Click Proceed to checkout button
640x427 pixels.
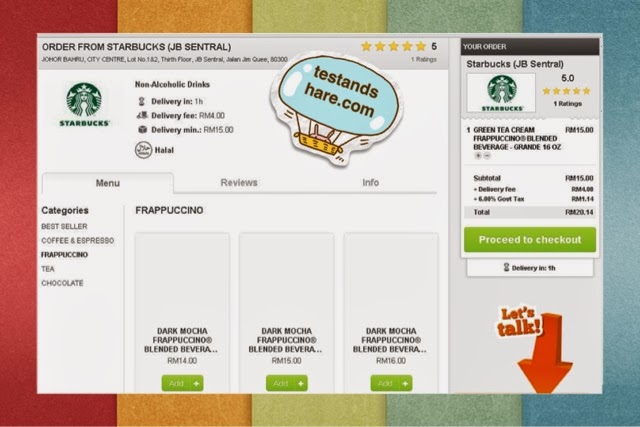pyautogui.click(x=530, y=240)
